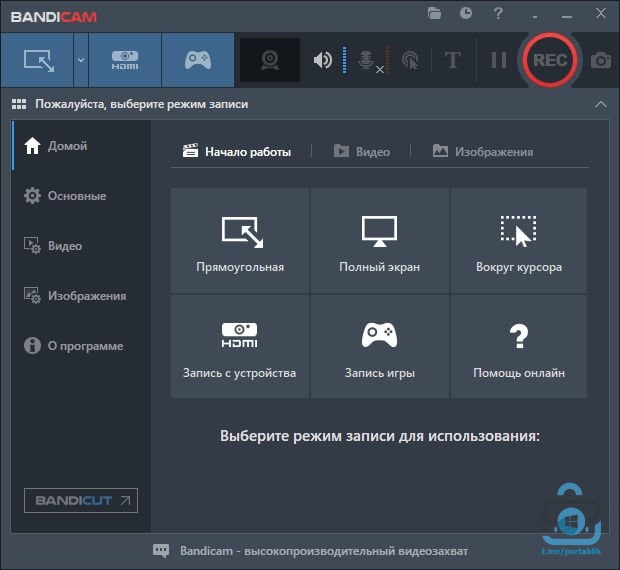Click speaker volume level meter
The image size is (620, 570).
(x=344, y=60)
